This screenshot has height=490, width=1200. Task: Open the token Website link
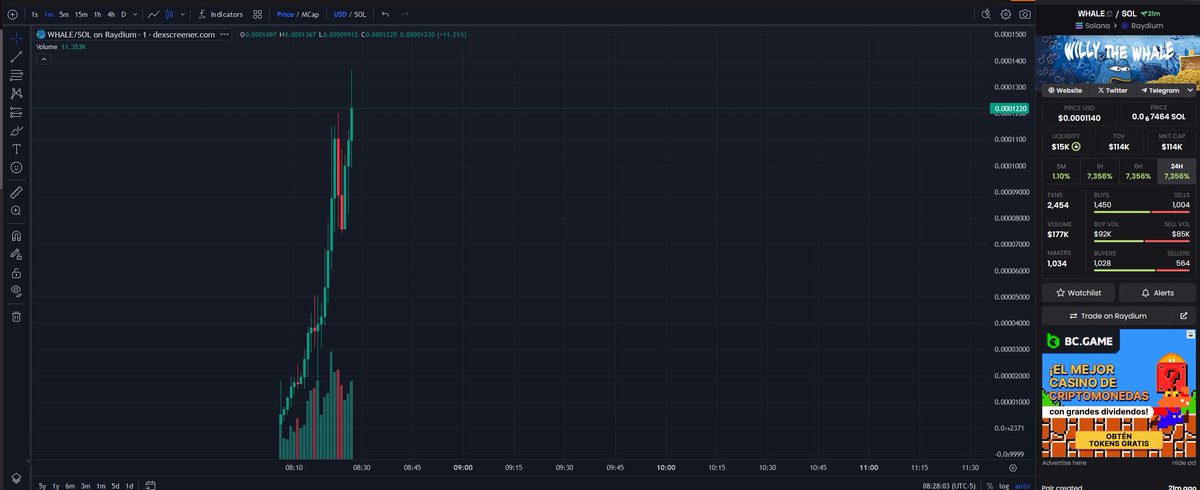pos(1065,90)
